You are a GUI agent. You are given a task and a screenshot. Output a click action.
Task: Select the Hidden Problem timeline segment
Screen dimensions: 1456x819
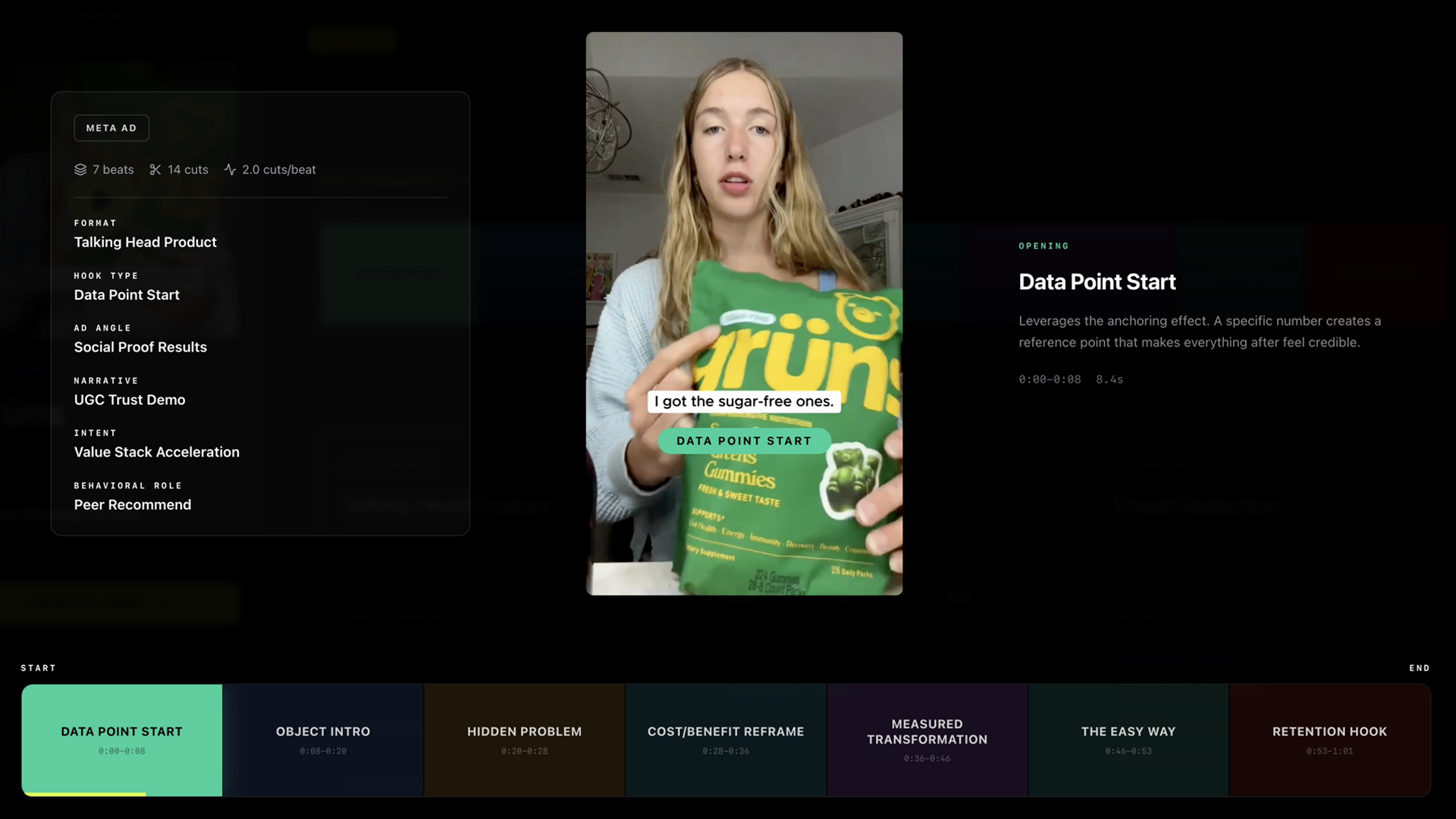point(525,740)
